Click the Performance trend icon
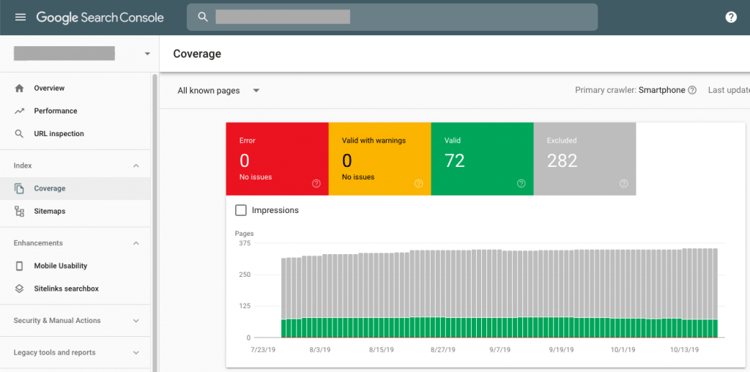Screen dimensions: 750x372 [x=19, y=111]
